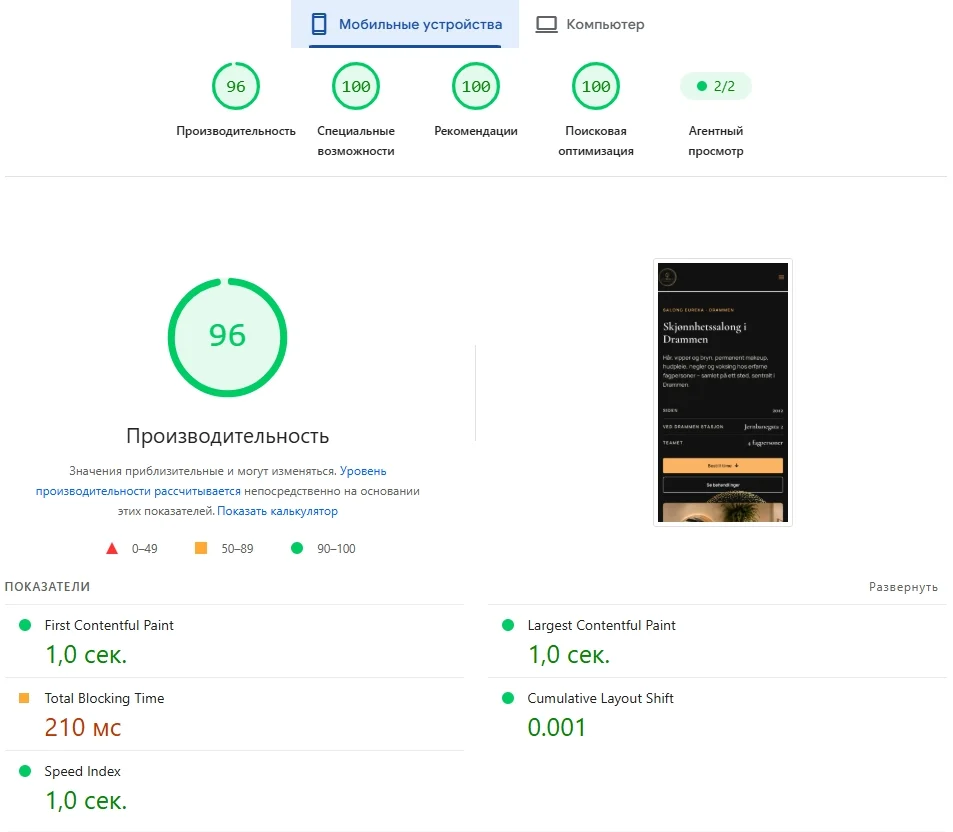Open Производительность score gauge 96 at top

[x=236, y=86]
